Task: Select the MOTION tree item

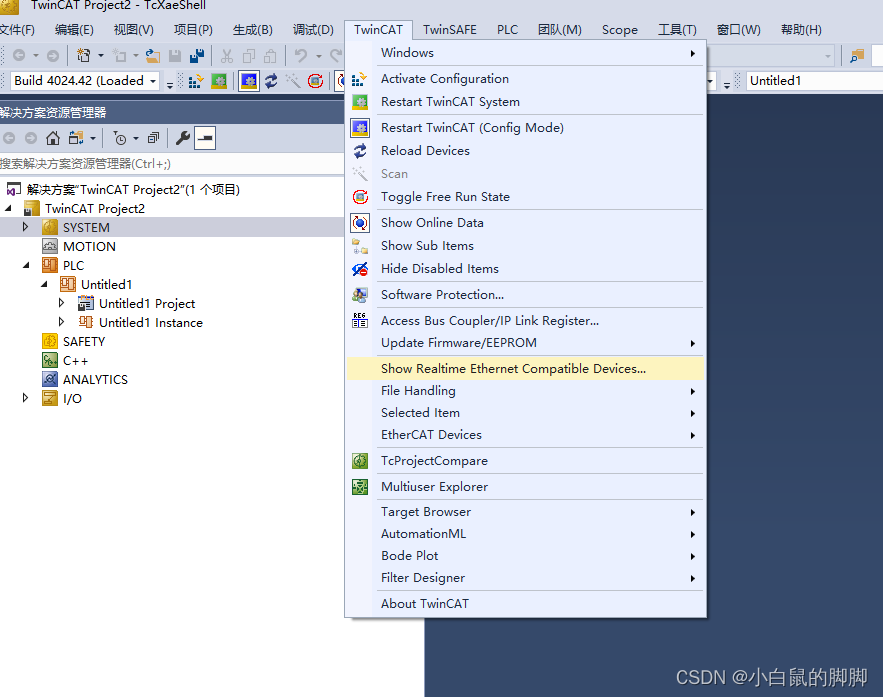Action: (89, 247)
